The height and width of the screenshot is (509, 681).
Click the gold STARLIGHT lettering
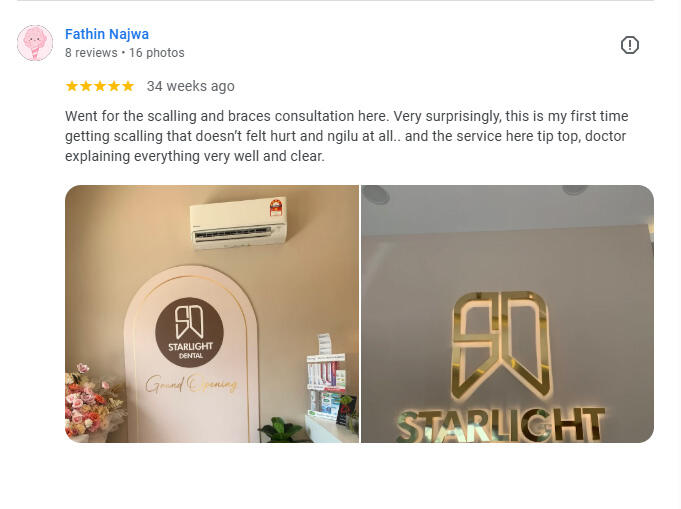point(500,425)
